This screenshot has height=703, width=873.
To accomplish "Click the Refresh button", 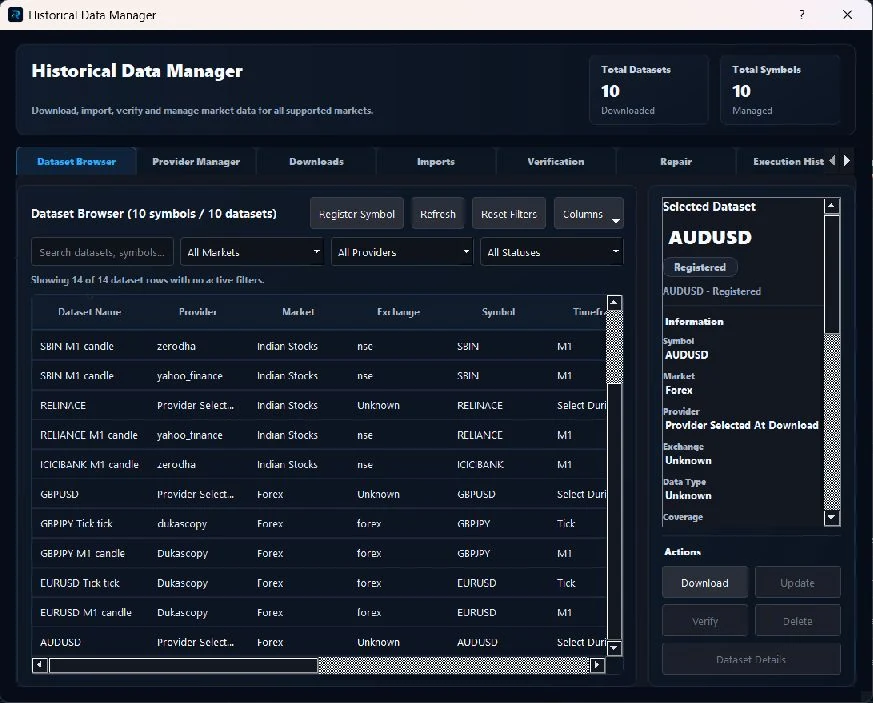I will [x=438, y=214].
